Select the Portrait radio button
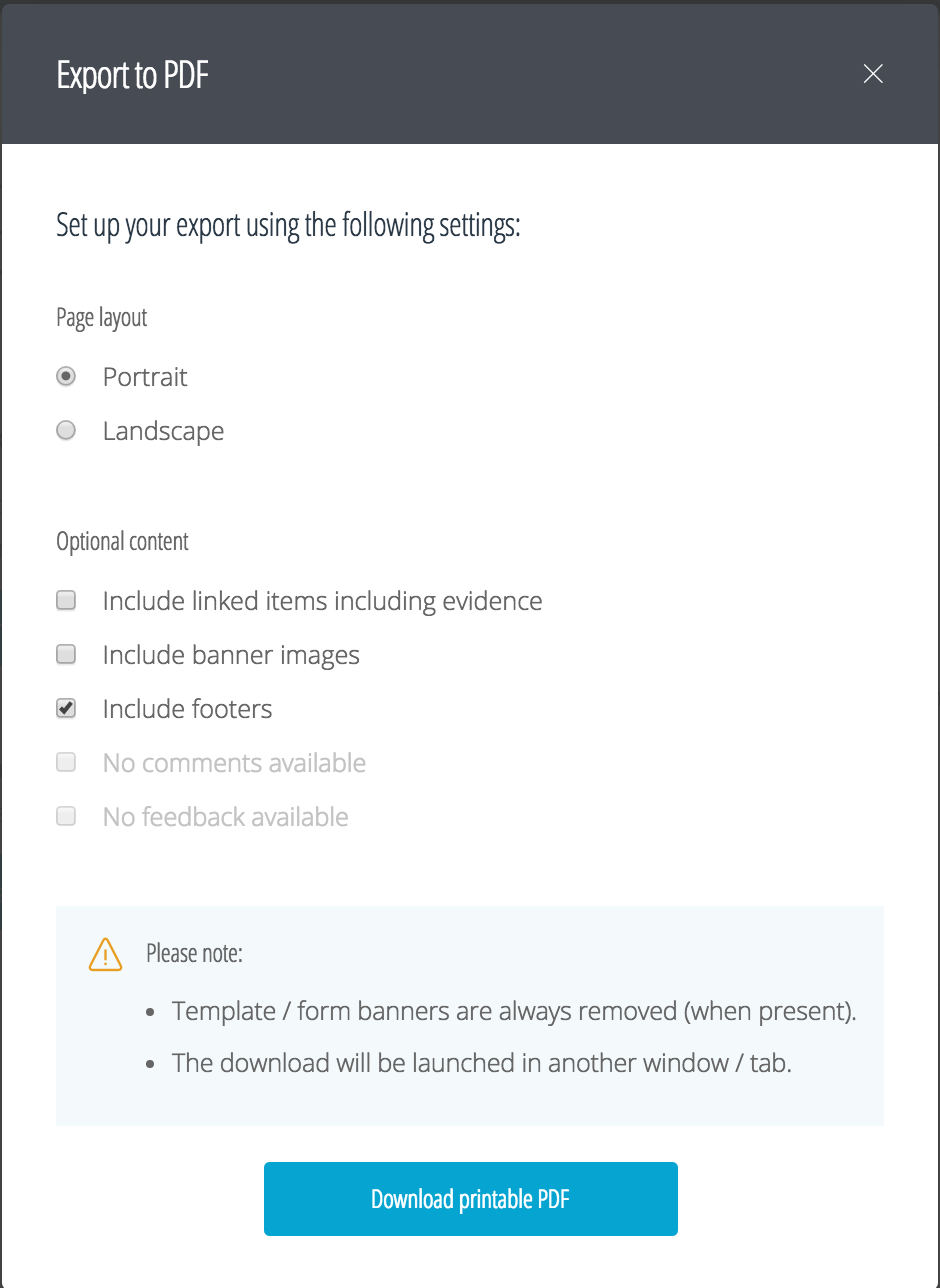 pos(66,377)
